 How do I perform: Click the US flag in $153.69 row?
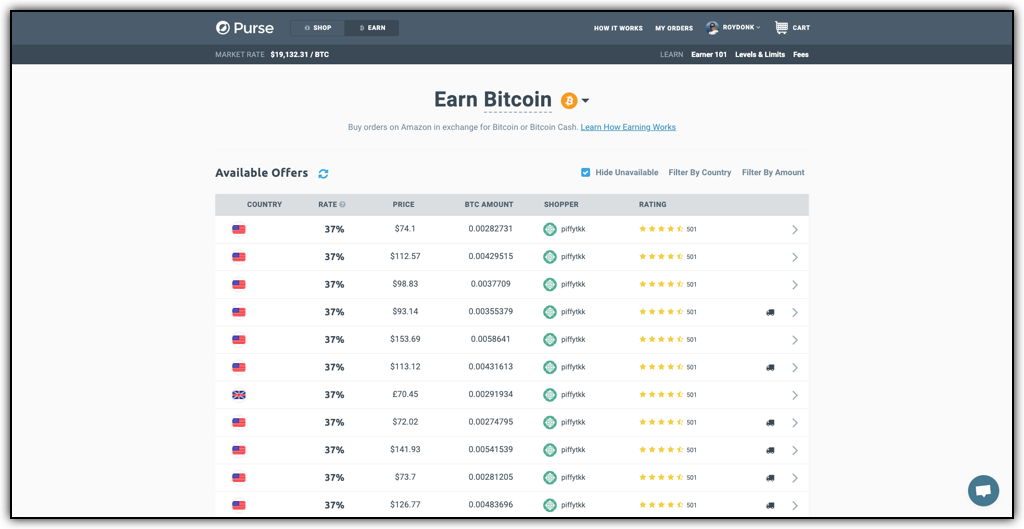click(x=239, y=340)
